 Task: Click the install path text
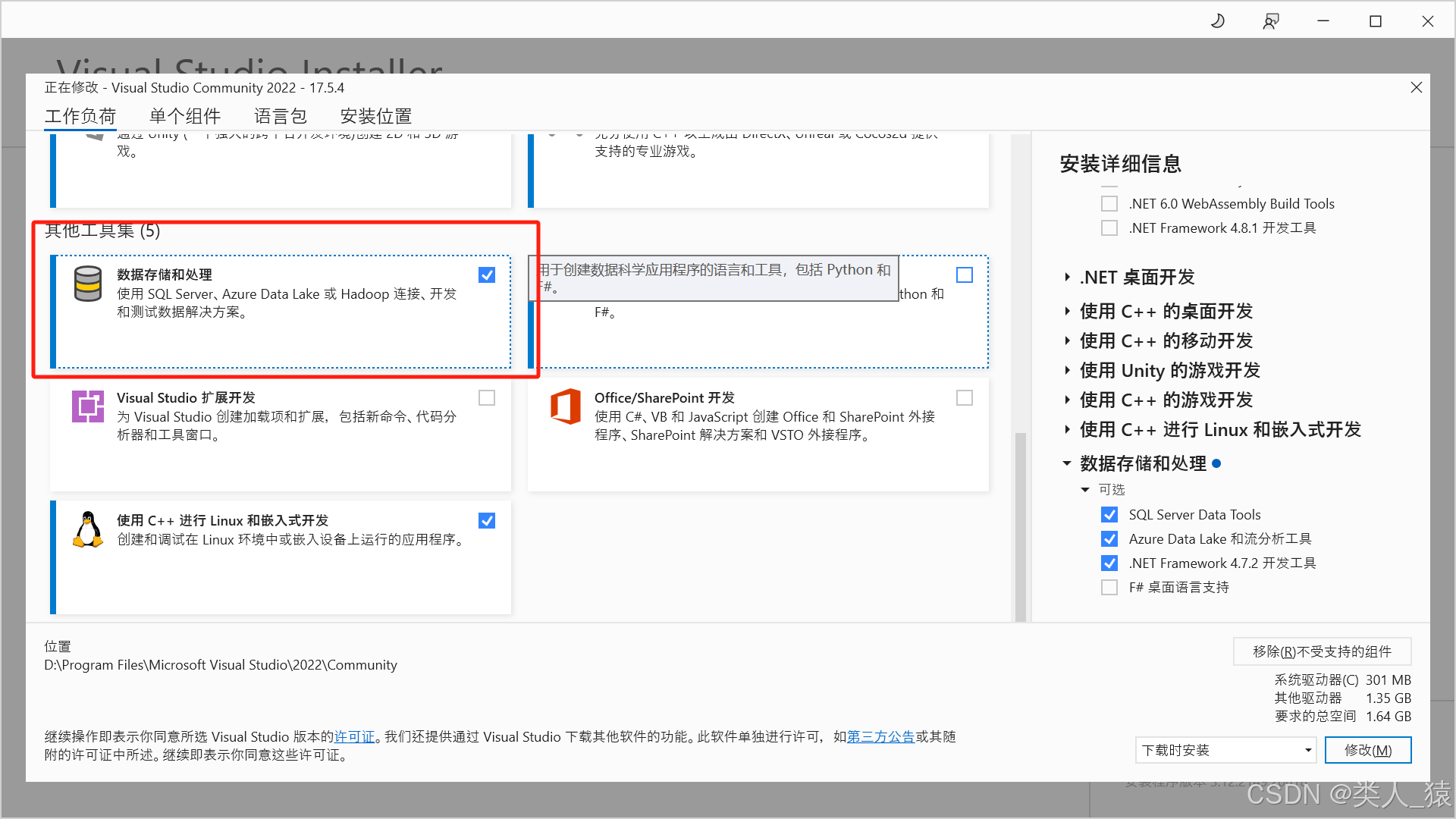[221, 665]
